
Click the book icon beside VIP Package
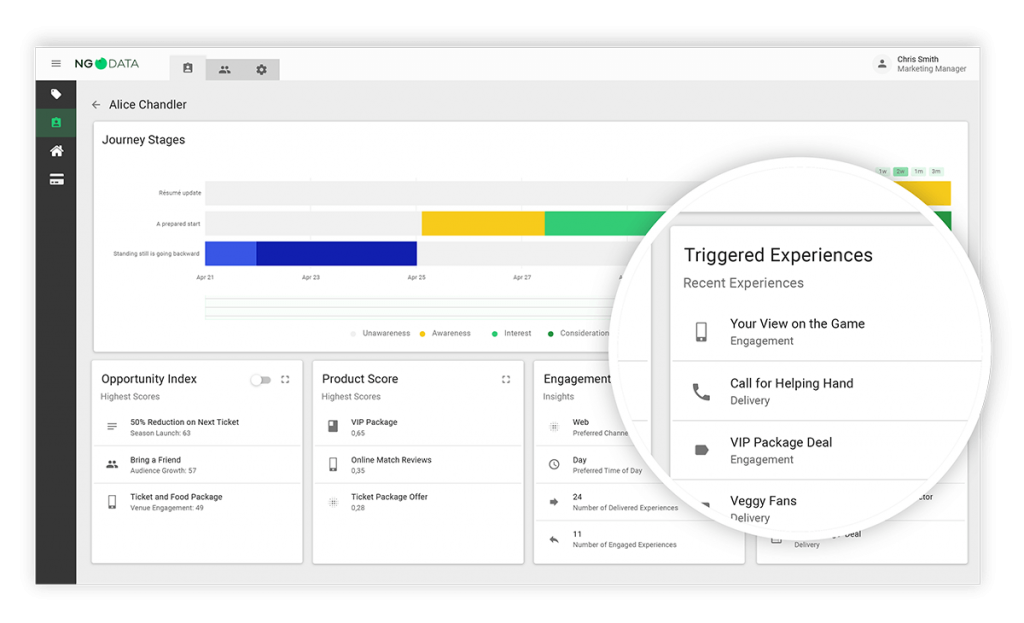click(x=333, y=427)
